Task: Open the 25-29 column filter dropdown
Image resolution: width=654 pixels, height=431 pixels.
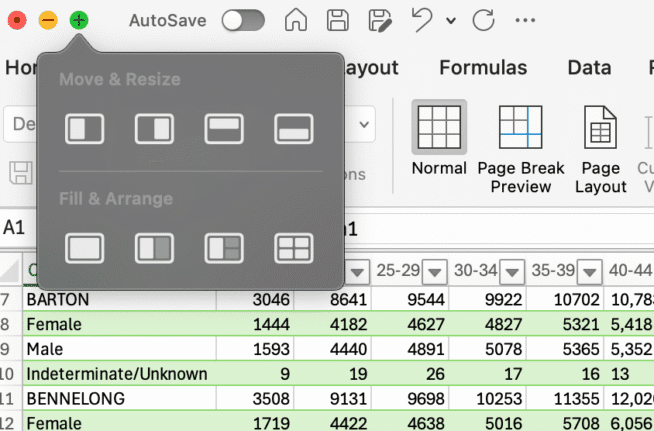Action: click(x=435, y=271)
